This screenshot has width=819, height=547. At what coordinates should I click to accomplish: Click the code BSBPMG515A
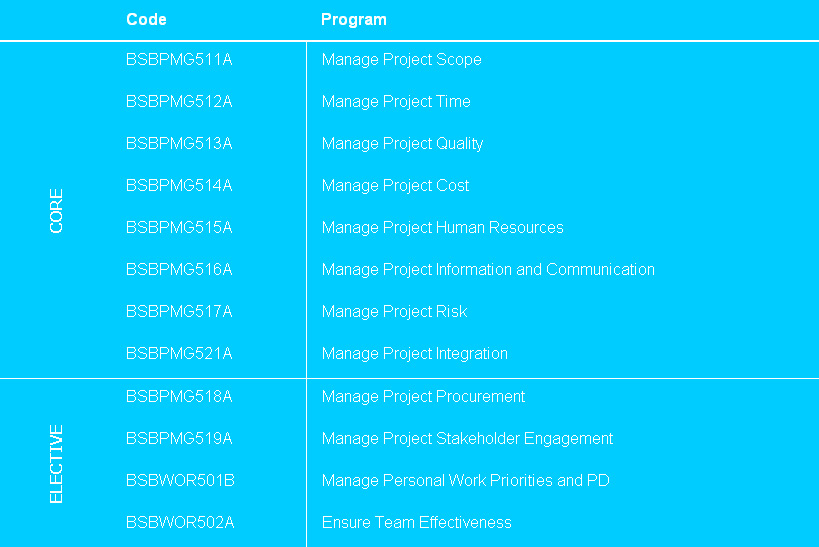179,228
